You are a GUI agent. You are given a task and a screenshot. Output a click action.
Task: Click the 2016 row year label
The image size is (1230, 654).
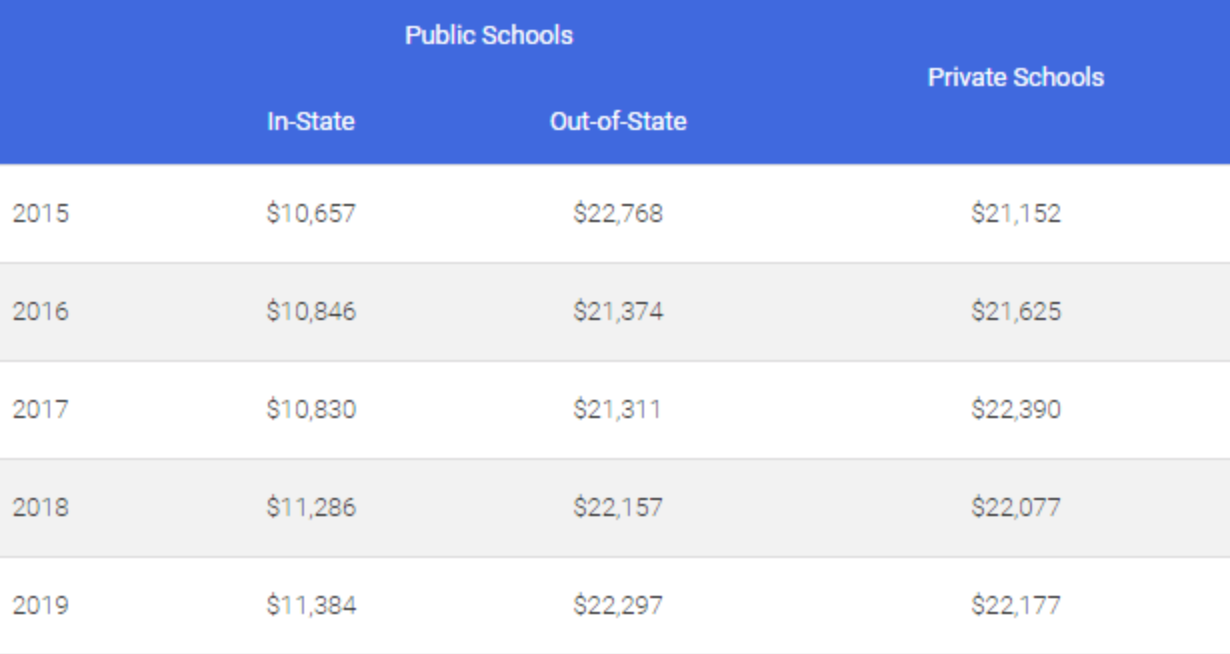pos(41,311)
